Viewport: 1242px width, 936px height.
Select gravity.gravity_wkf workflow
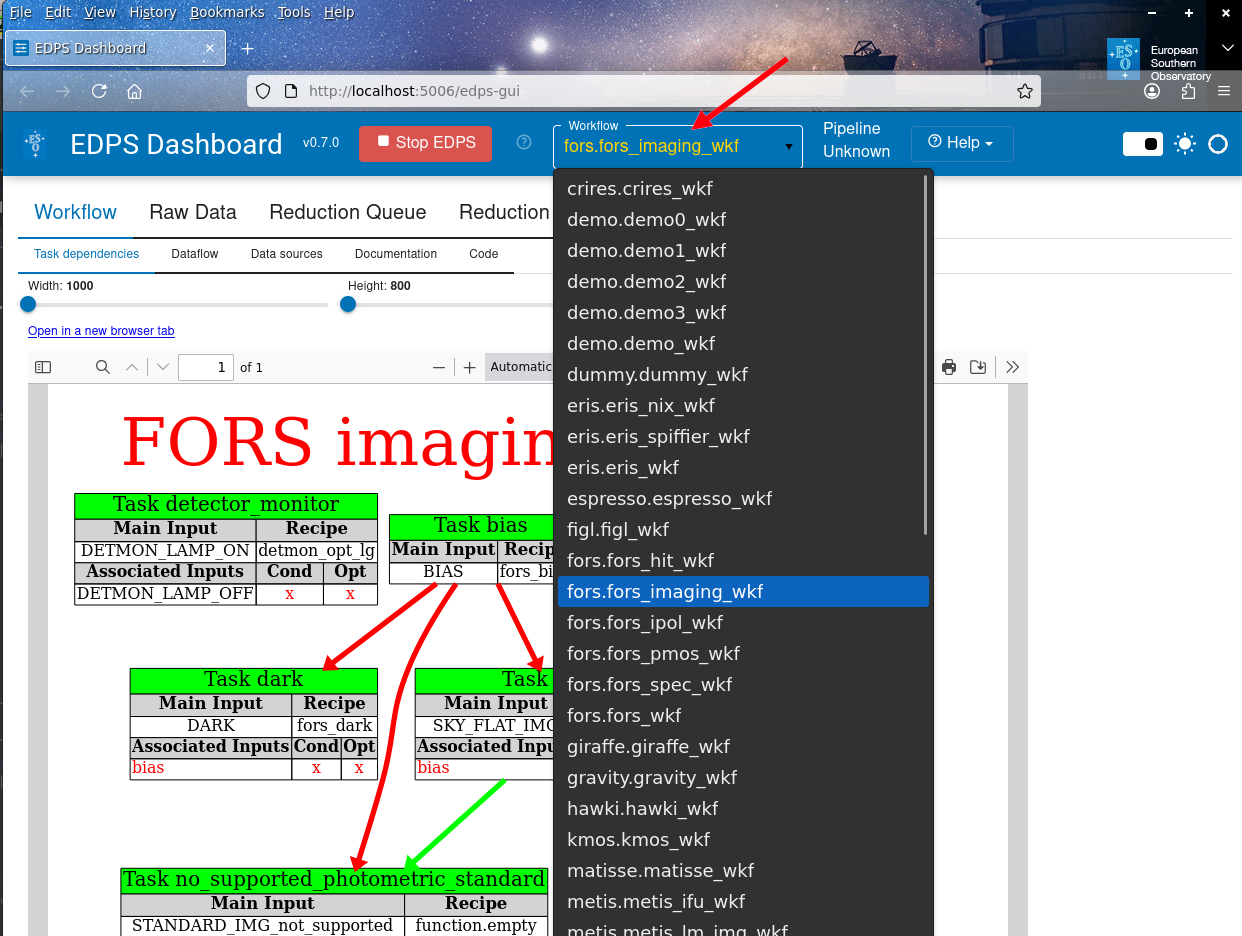pyautogui.click(x=743, y=777)
